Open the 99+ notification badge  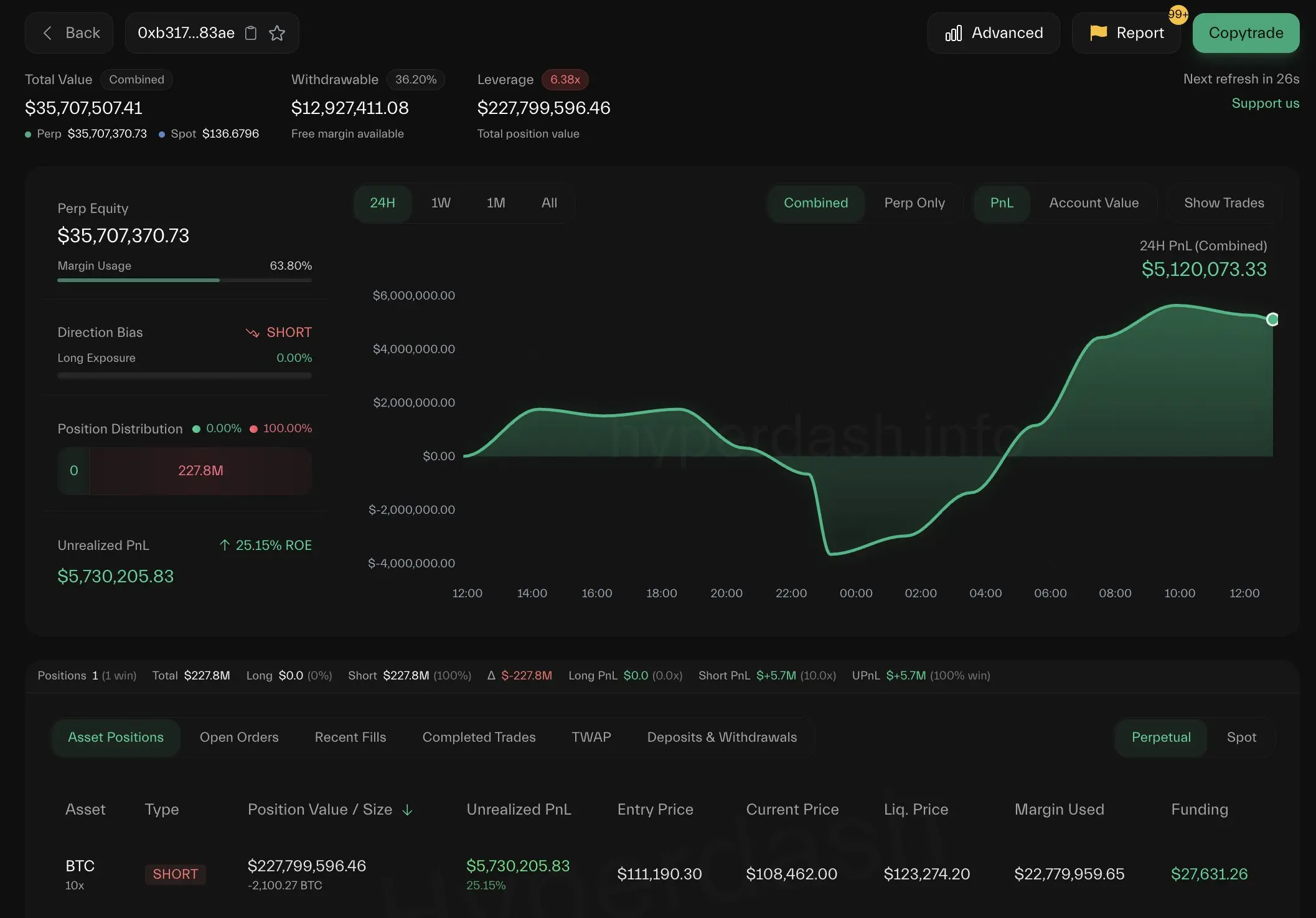[1178, 15]
